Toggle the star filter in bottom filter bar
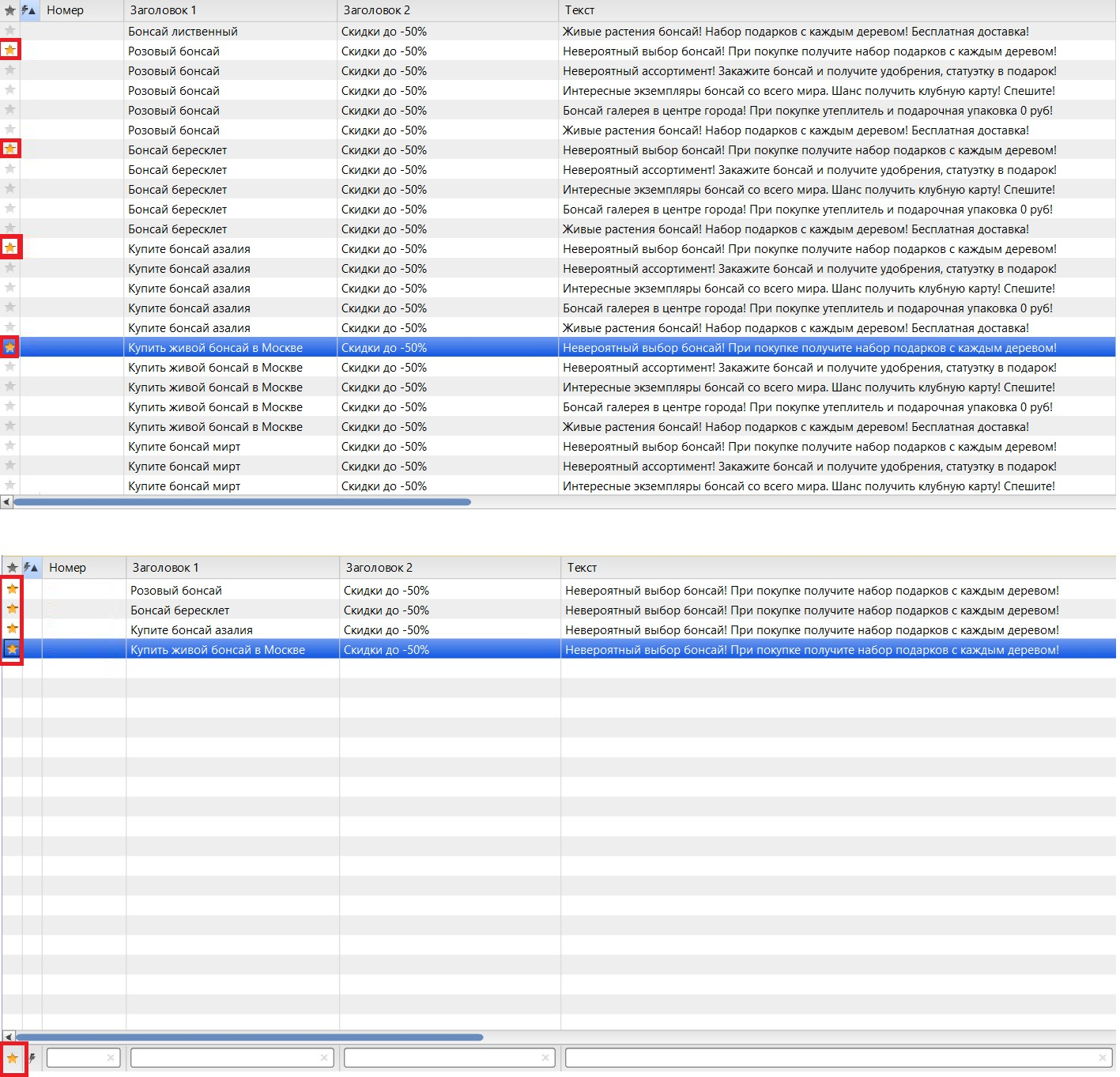Viewport: 1120px width, 1077px height. (x=13, y=1058)
